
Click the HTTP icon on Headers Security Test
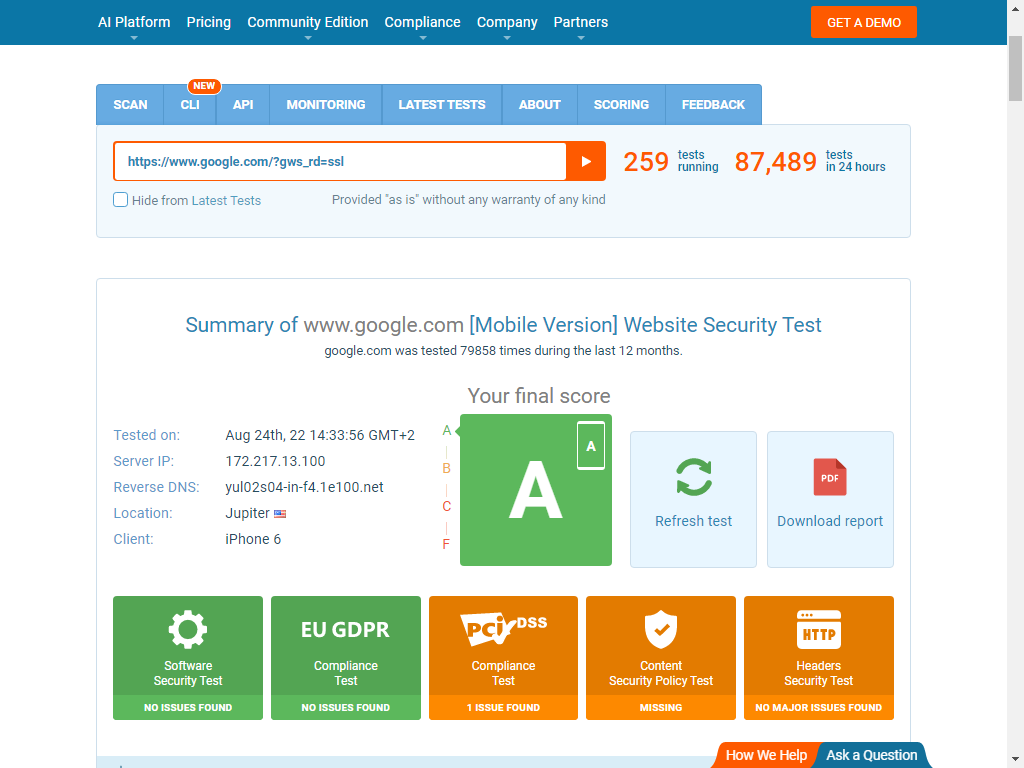pos(819,629)
